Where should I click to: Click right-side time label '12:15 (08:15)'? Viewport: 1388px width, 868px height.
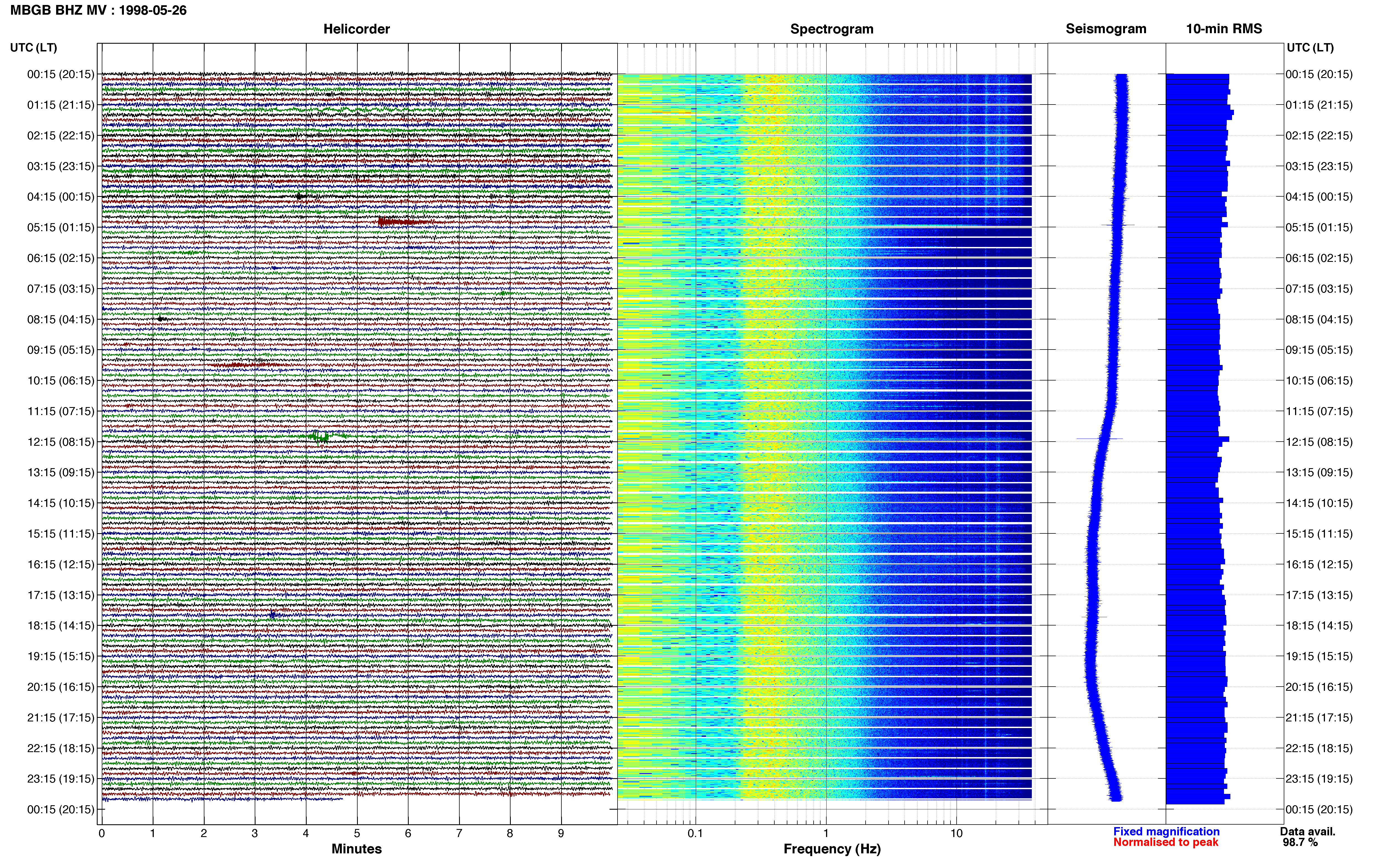point(1319,442)
